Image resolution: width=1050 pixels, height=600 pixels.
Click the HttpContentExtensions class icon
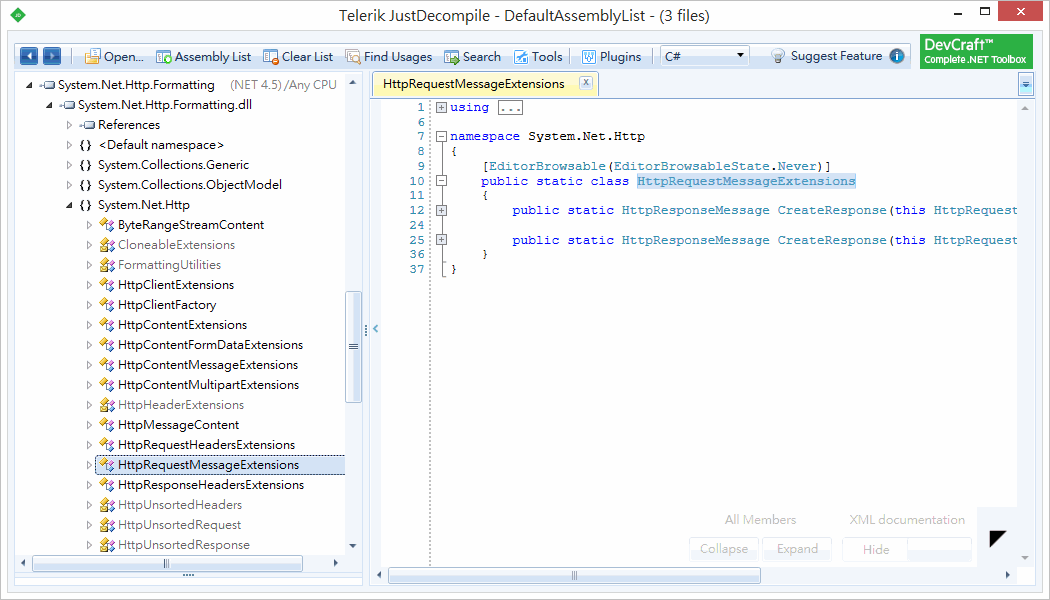106,325
